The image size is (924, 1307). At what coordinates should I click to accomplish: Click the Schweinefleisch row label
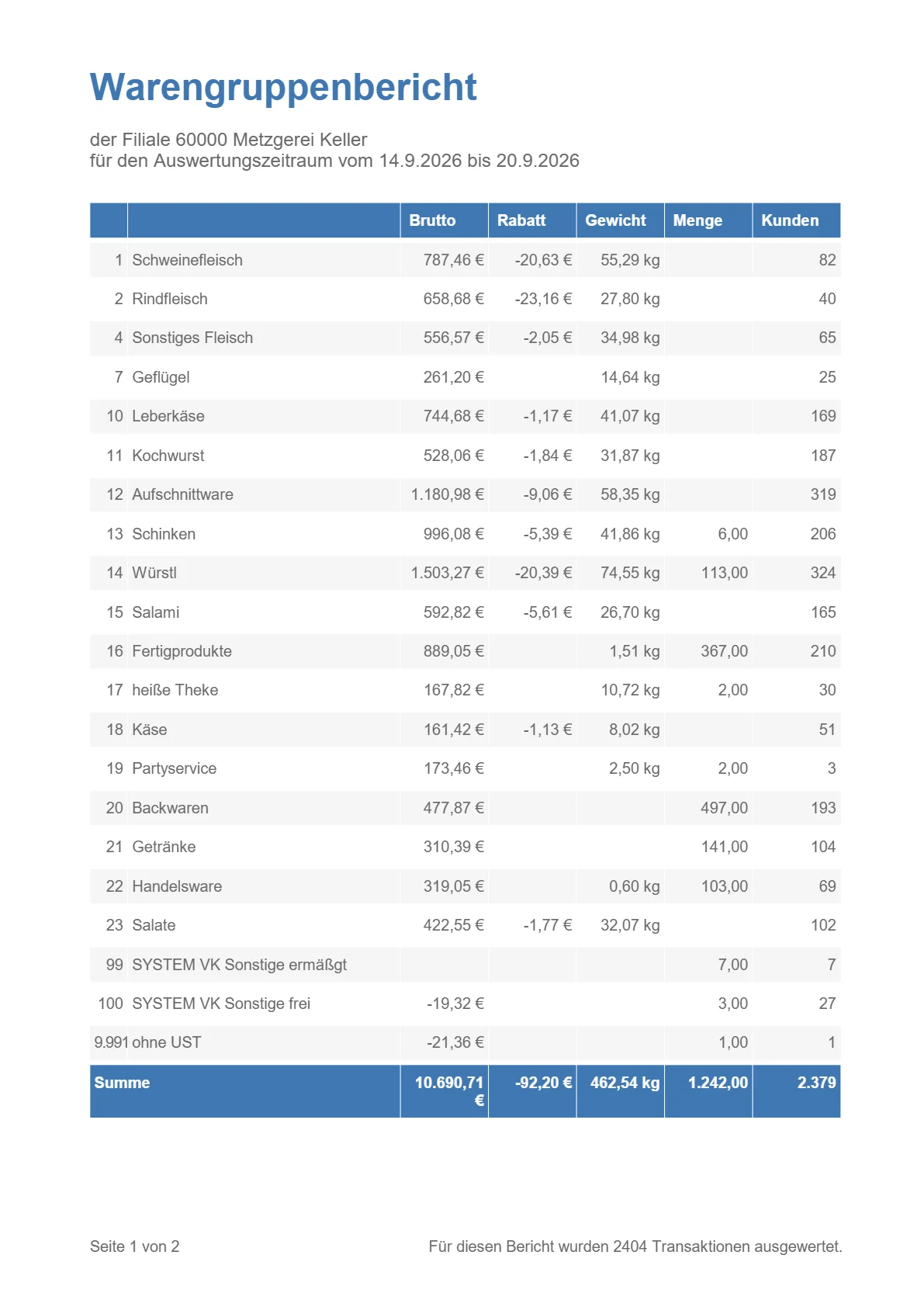pos(187,260)
